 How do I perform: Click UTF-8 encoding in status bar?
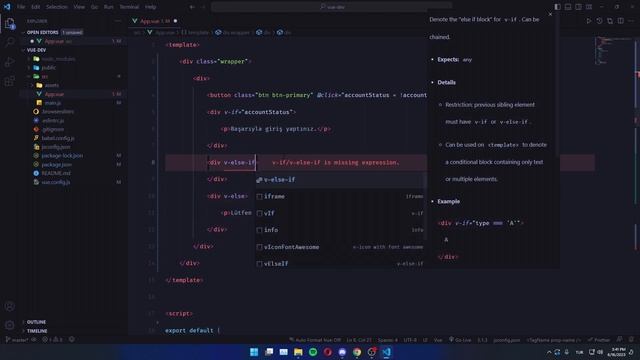click(x=410, y=340)
